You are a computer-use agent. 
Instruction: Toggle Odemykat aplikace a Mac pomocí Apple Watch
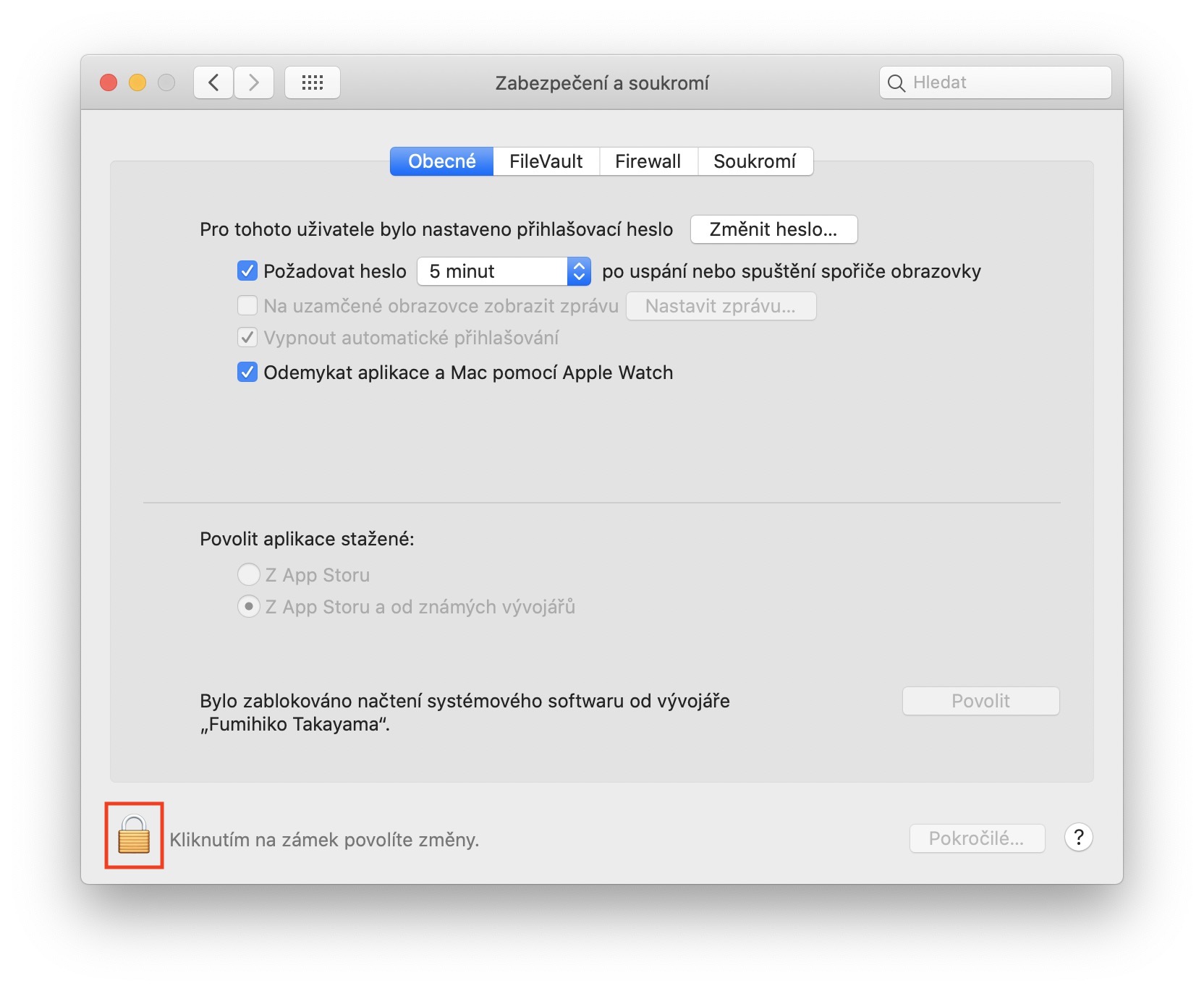[x=247, y=373]
